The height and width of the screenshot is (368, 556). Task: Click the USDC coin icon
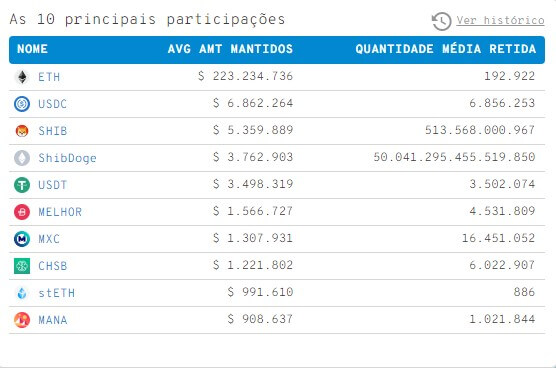click(x=22, y=104)
